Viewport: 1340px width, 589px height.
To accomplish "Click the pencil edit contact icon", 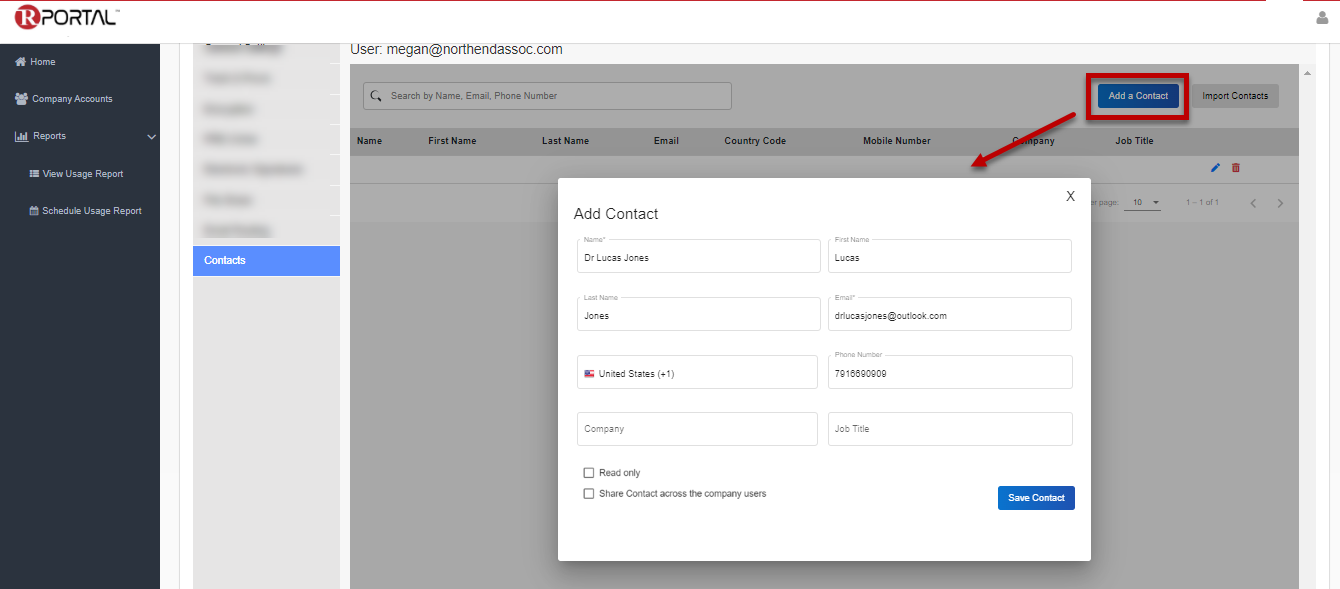I will coord(1215,168).
